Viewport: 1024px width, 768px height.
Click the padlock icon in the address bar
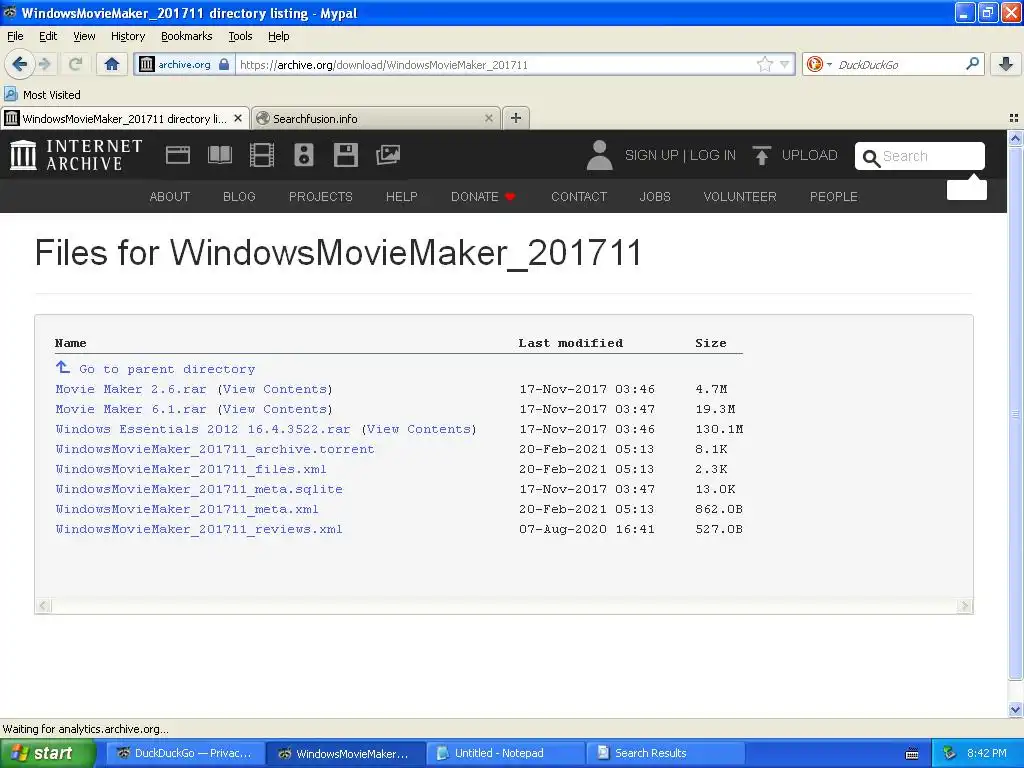(x=224, y=64)
